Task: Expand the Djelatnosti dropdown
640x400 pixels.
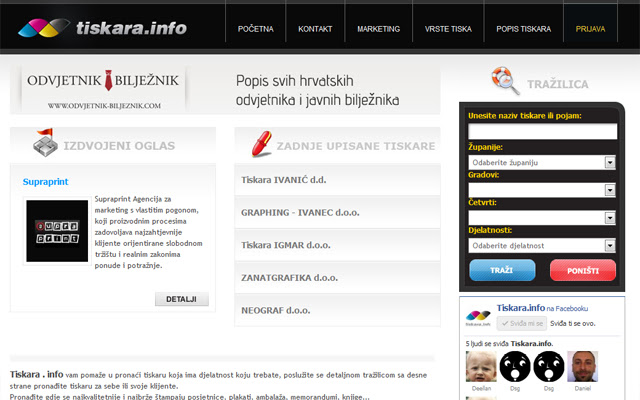Action: coord(542,245)
